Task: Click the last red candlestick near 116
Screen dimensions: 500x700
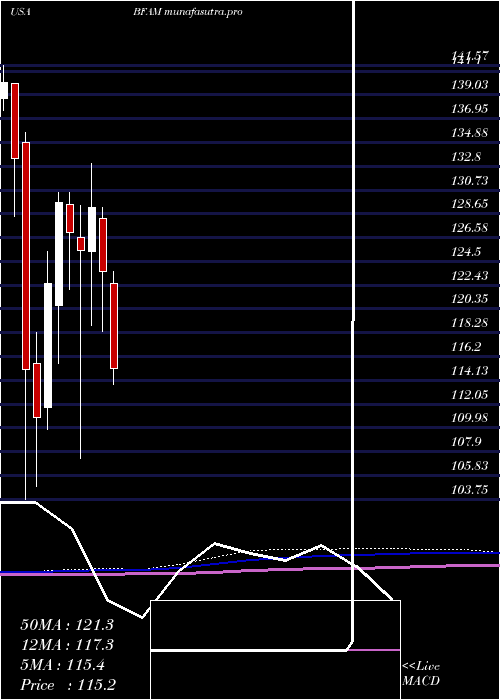Action: (114, 326)
